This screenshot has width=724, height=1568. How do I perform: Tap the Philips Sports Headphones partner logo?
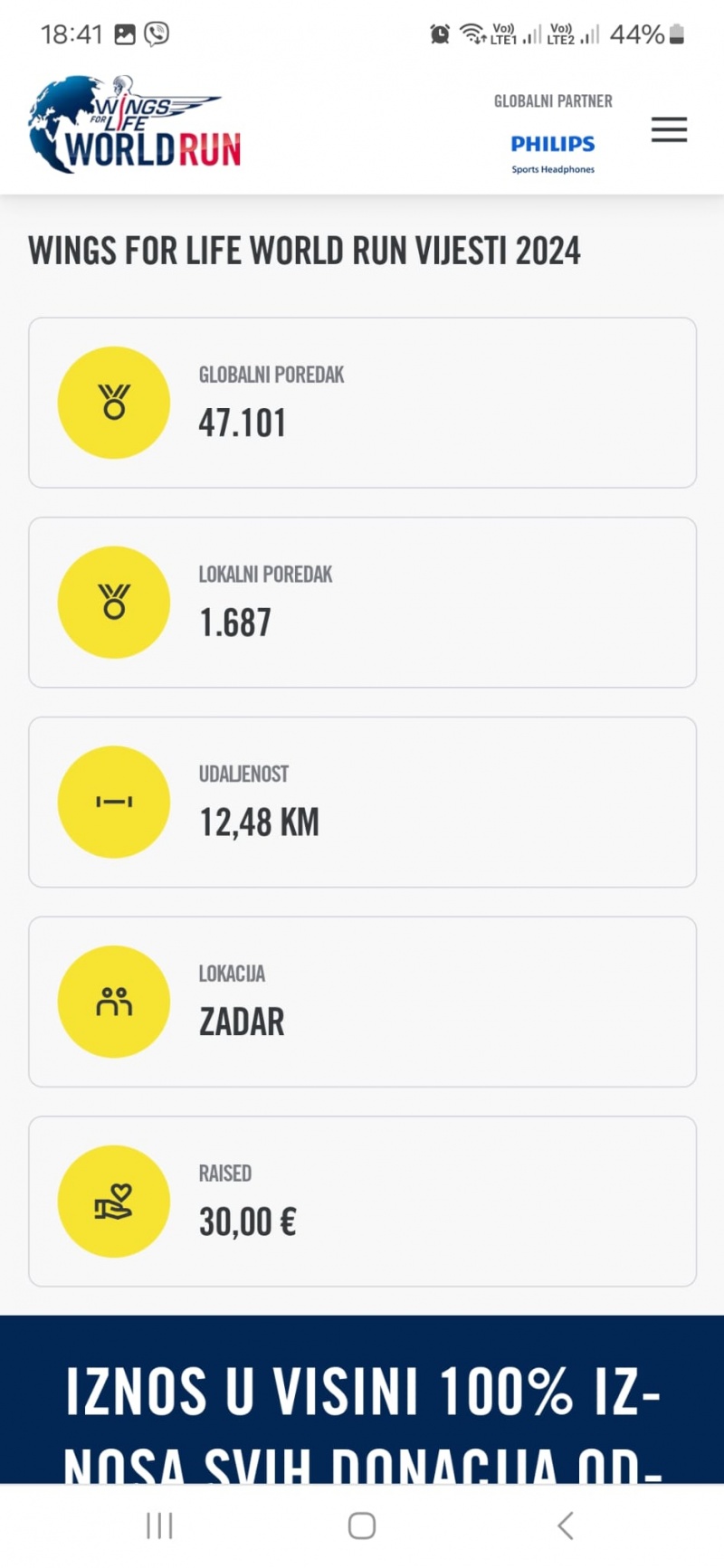click(553, 152)
